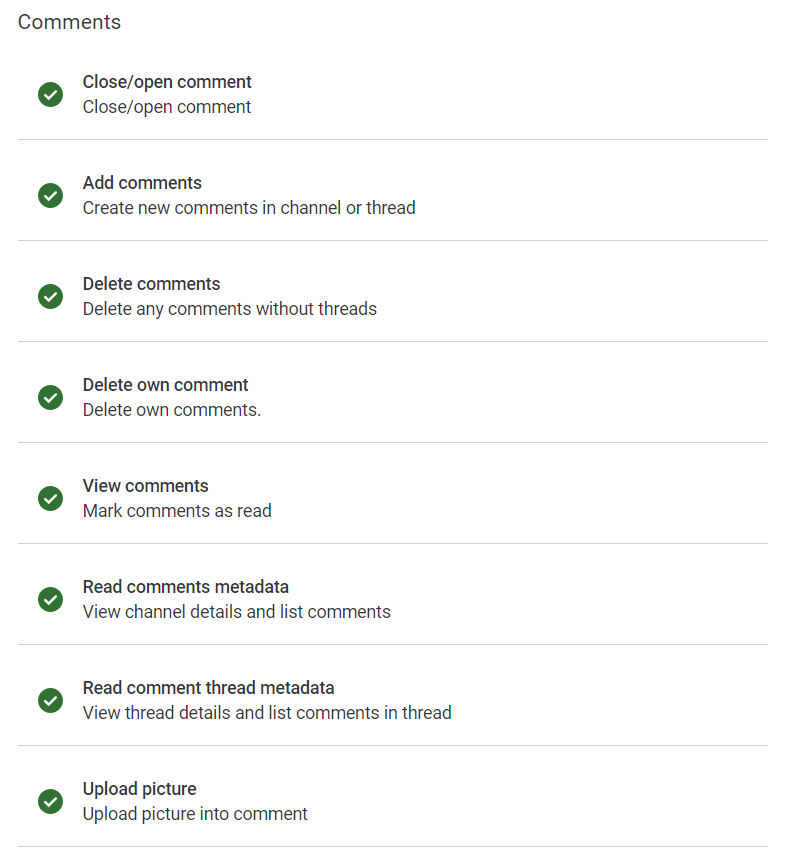Toggle the green check for Close/open comment
The width and height of the screenshot is (793, 859).
coord(50,94)
